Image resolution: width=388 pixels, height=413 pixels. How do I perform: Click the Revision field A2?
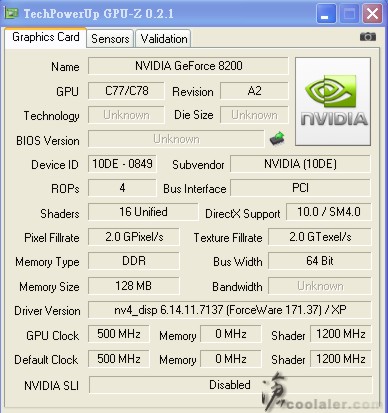click(x=254, y=91)
